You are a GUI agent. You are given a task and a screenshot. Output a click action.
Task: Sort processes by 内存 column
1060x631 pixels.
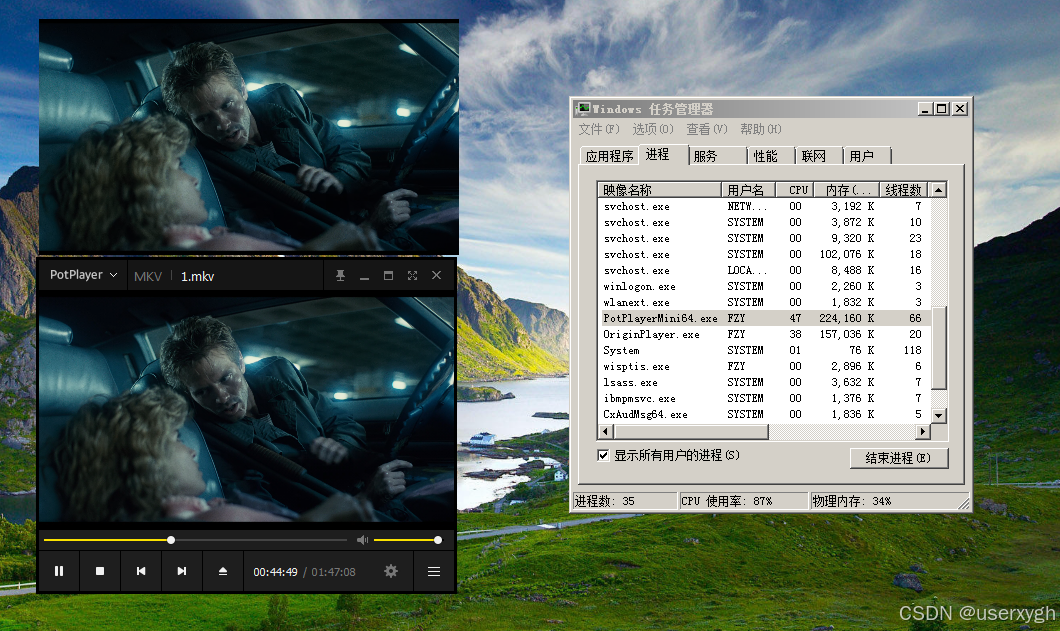click(x=847, y=190)
